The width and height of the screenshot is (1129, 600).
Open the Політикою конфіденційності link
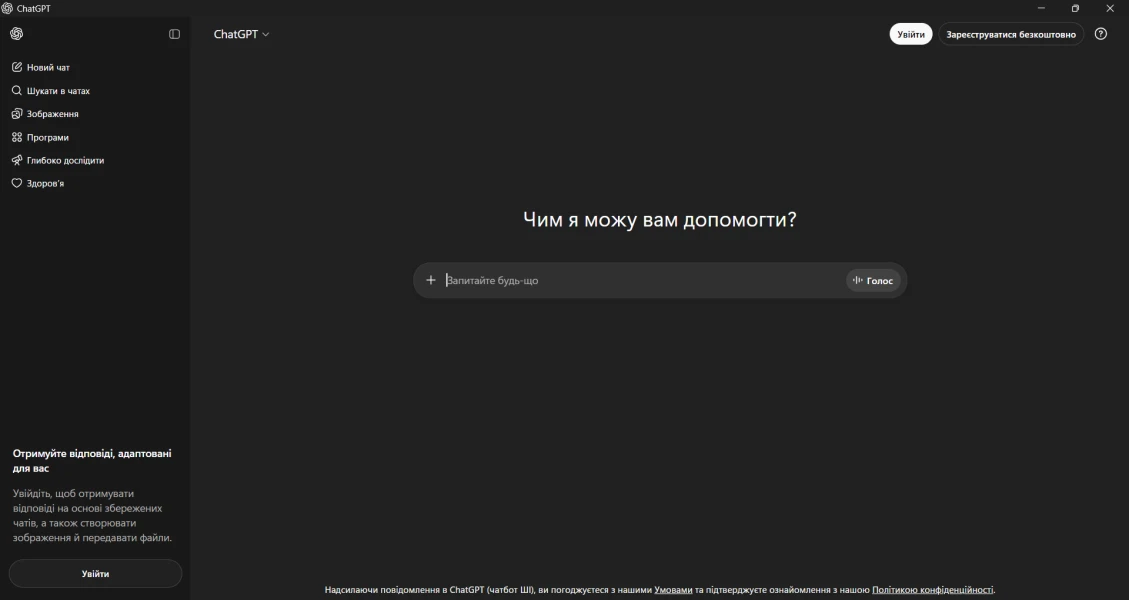[x=932, y=590]
